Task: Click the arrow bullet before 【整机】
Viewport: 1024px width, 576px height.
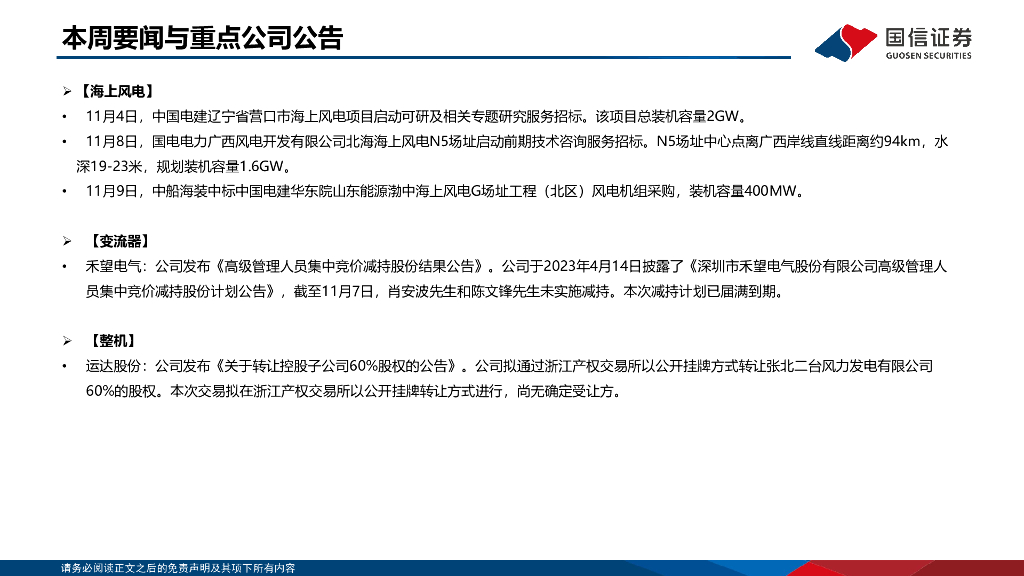Action: pyautogui.click(x=67, y=341)
